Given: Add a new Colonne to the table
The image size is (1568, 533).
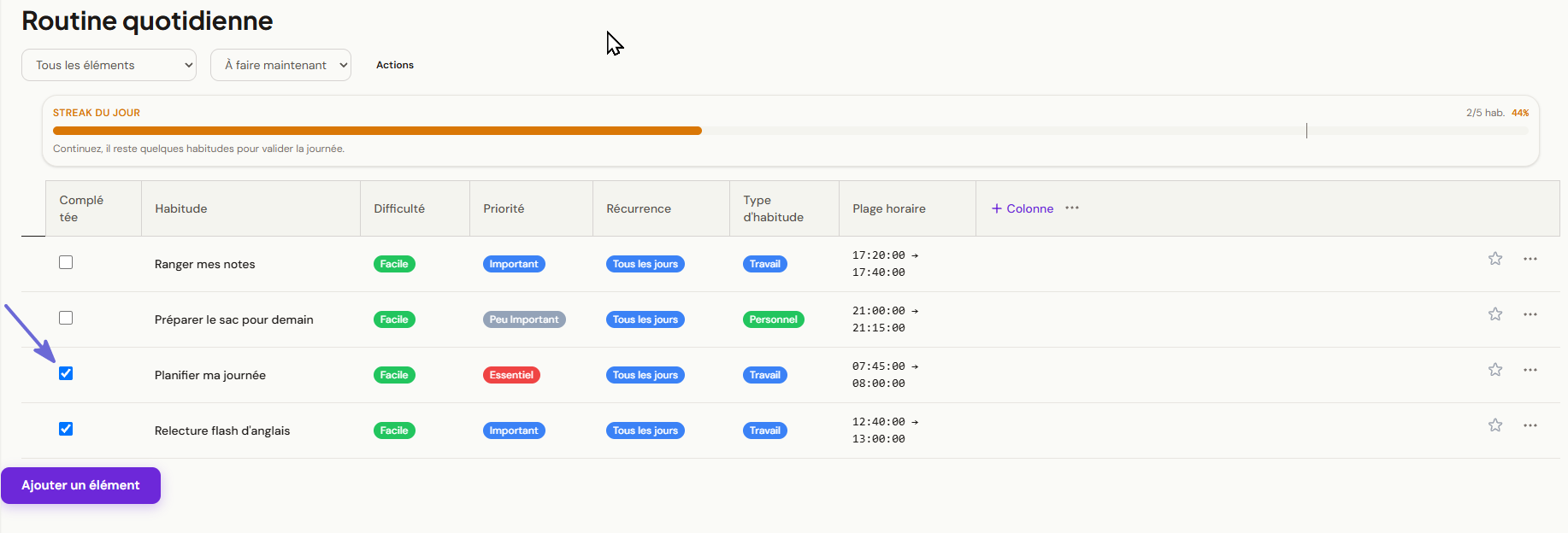Looking at the screenshot, I should (1023, 208).
